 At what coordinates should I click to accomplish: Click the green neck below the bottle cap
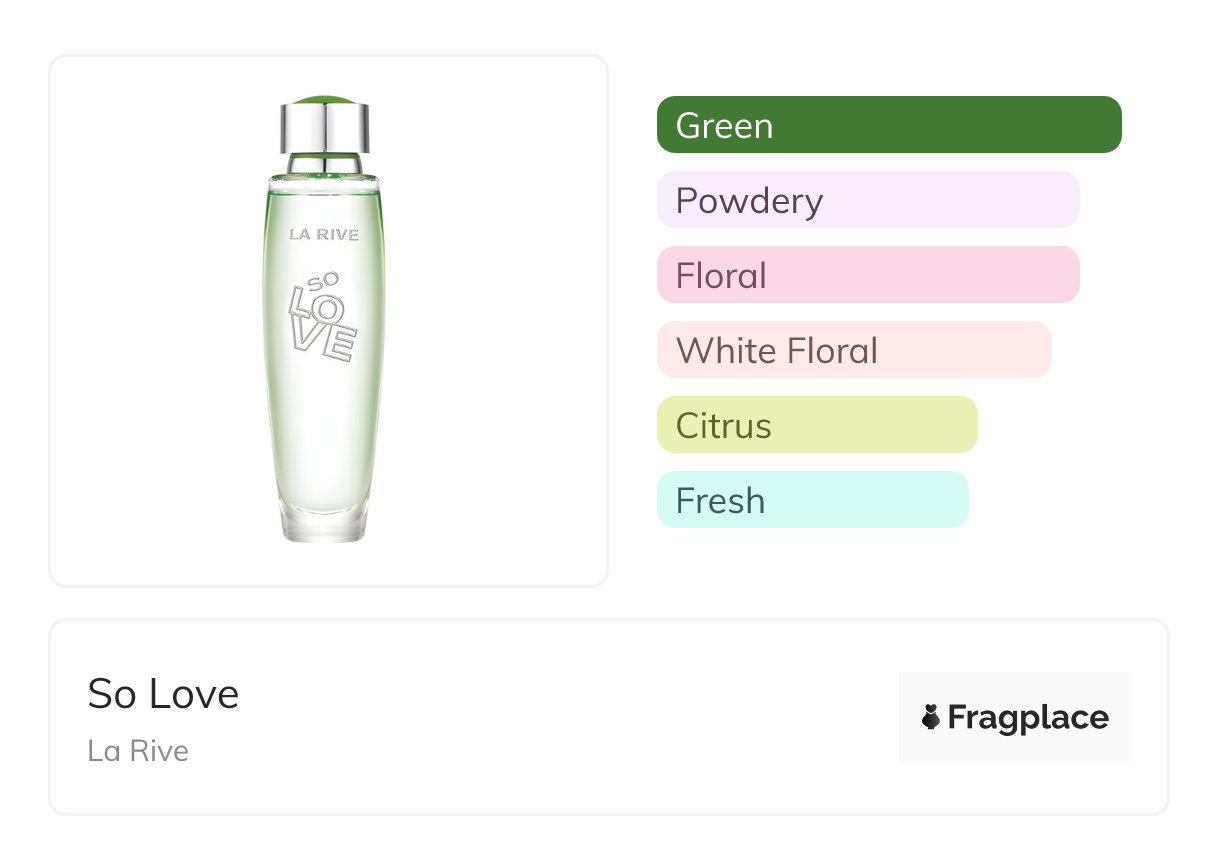pos(325,163)
